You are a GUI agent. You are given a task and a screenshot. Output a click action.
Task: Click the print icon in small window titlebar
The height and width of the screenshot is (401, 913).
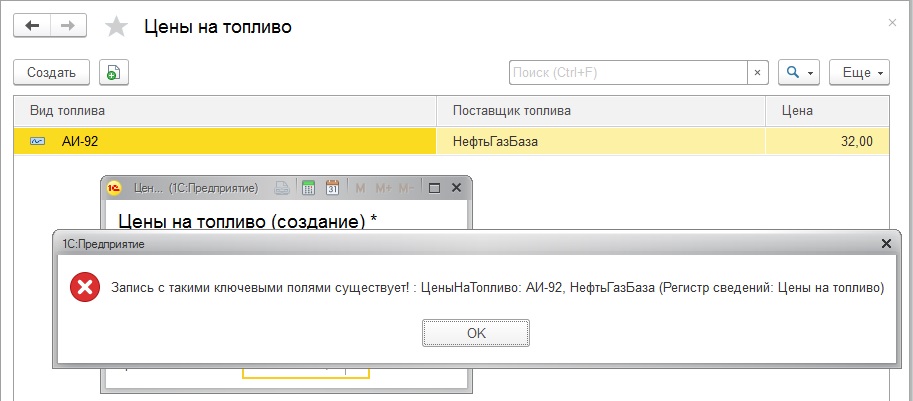point(283,187)
